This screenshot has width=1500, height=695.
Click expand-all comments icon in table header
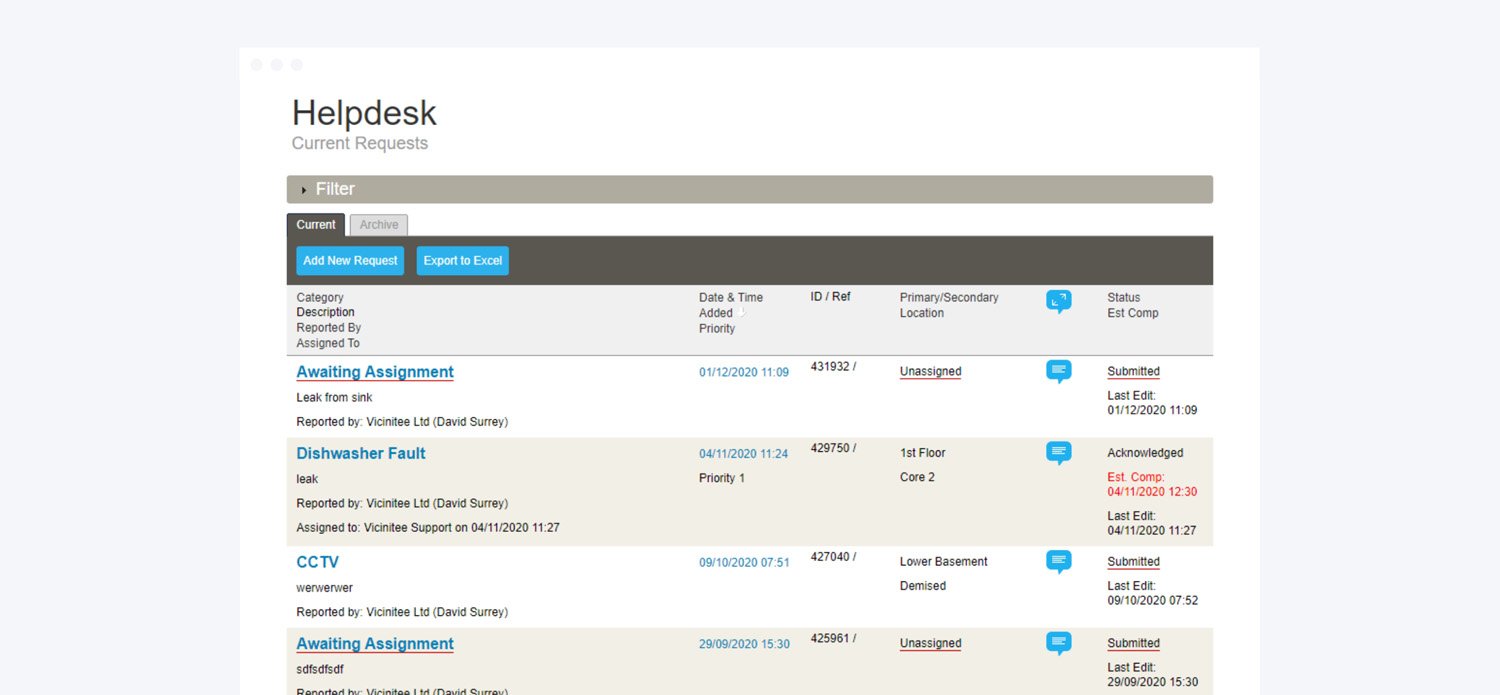click(x=1058, y=301)
